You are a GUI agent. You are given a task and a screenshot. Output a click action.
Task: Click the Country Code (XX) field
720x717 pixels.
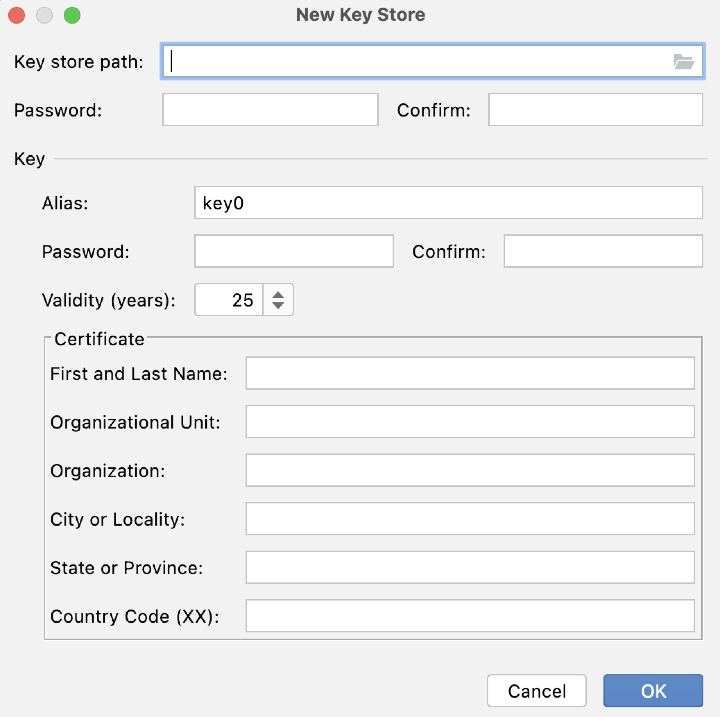pyautogui.click(x=470, y=616)
